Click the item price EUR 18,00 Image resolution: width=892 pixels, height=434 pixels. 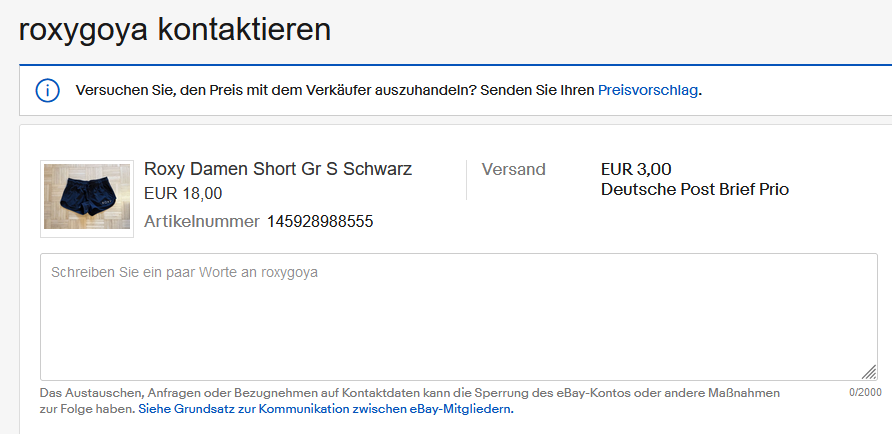(x=183, y=193)
